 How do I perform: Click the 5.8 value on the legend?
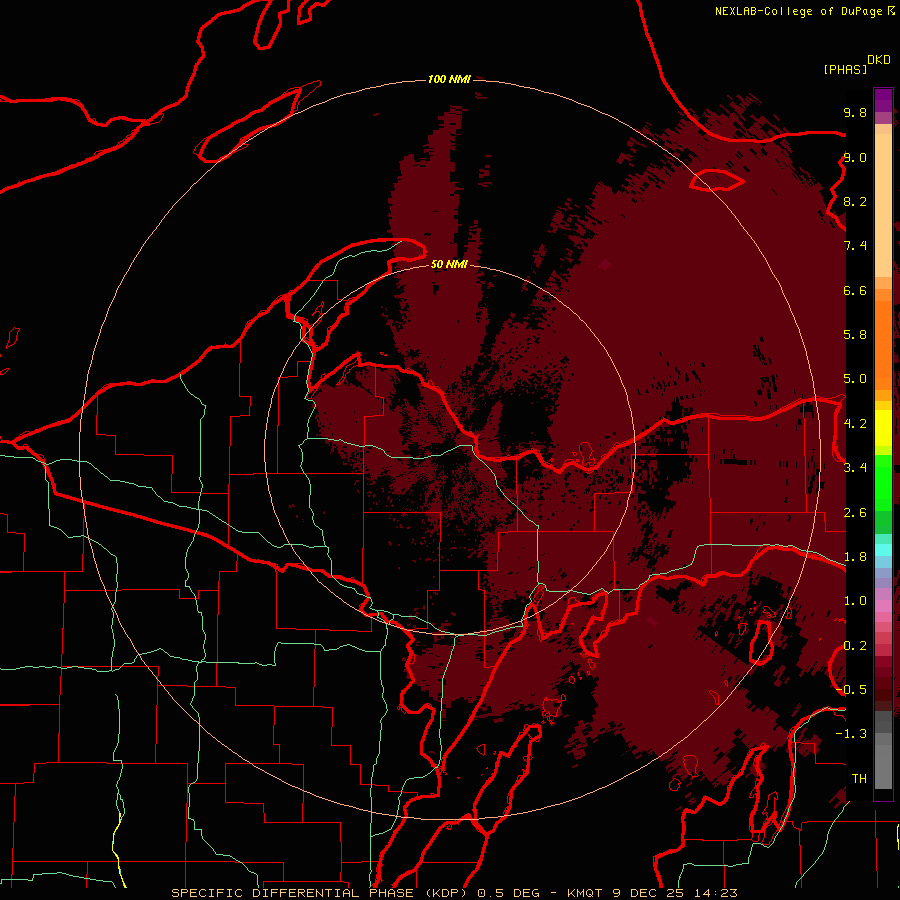point(855,335)
